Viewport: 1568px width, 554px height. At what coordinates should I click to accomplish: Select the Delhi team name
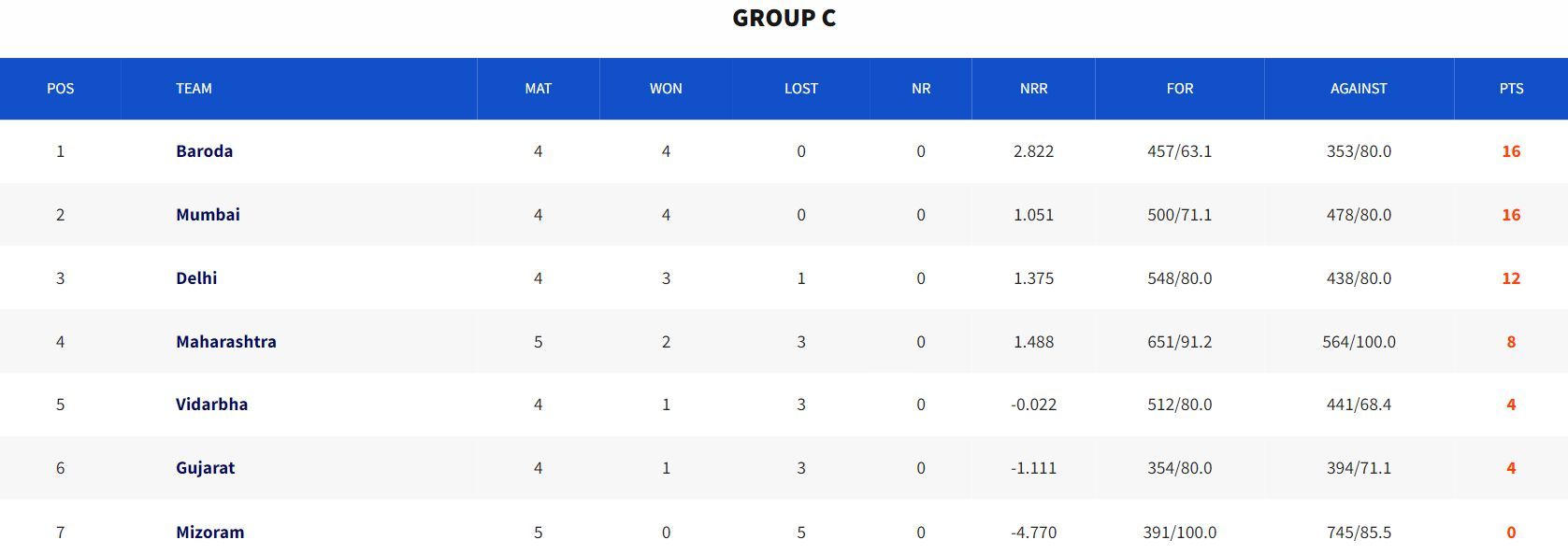(x=196, y=278)
